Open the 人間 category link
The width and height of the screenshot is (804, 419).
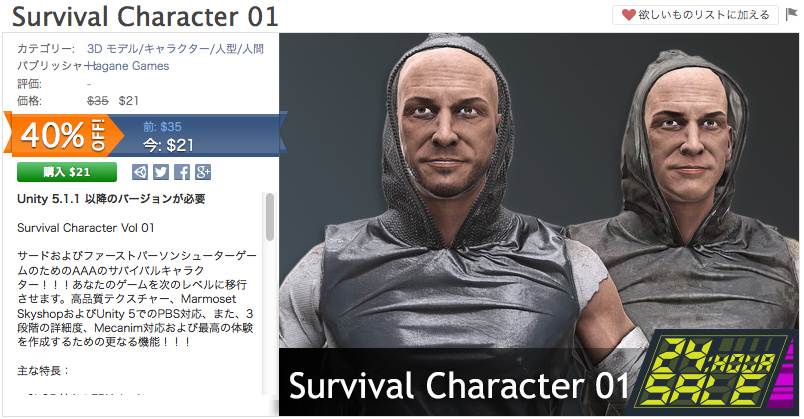(x=253, y=49)
